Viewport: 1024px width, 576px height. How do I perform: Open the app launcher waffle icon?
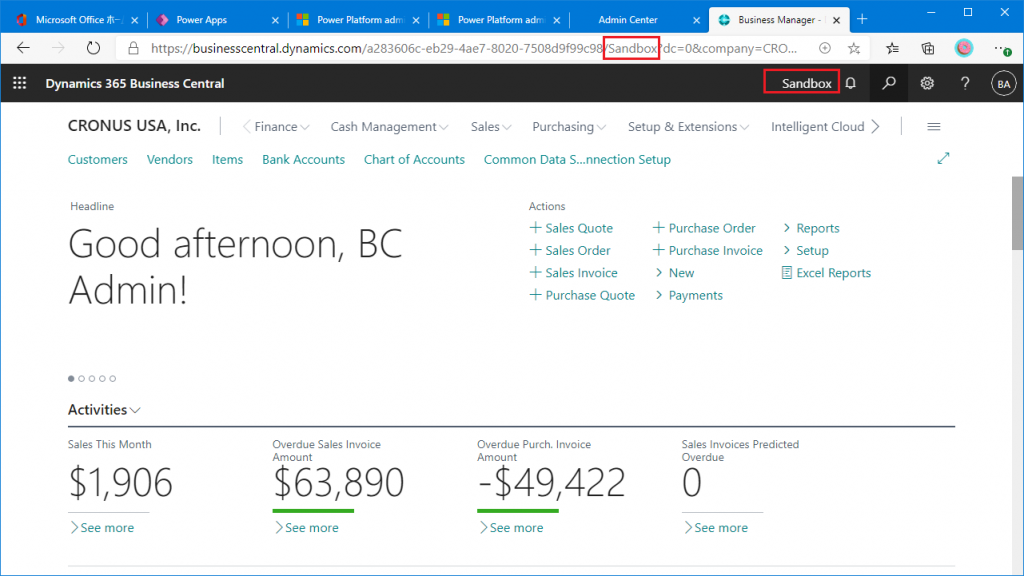(20, 83)
